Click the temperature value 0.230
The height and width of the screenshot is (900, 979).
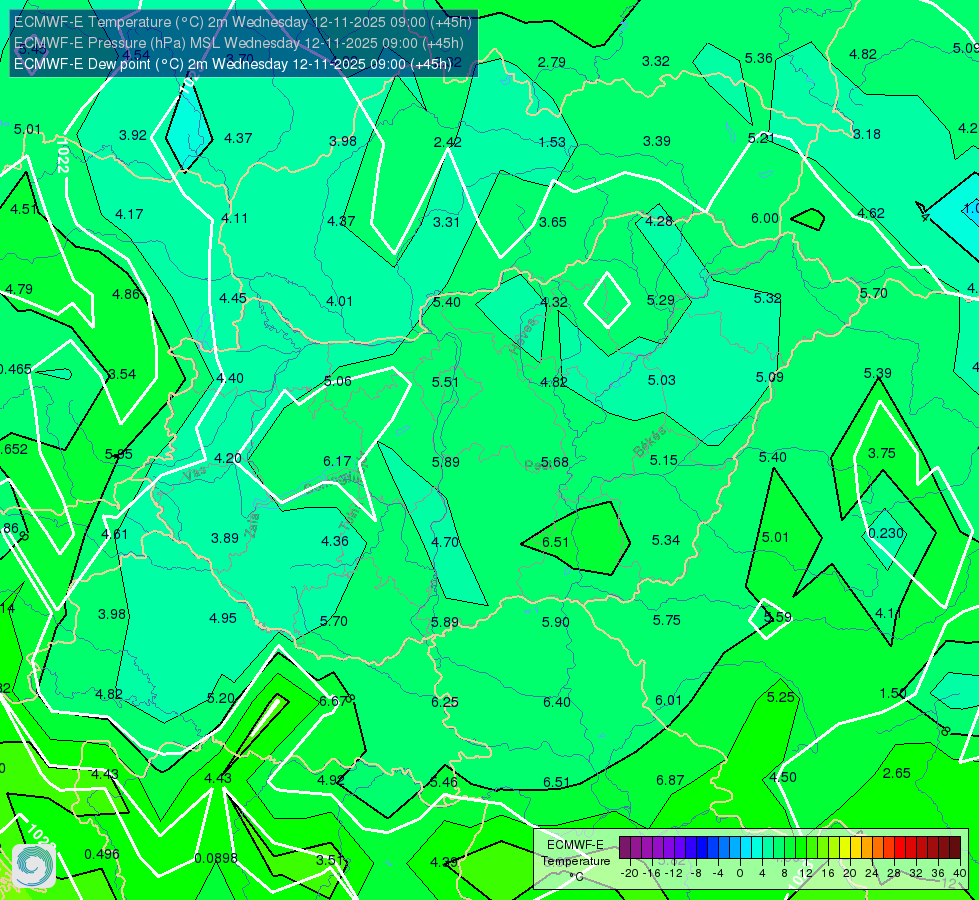[x=886, y=533]
